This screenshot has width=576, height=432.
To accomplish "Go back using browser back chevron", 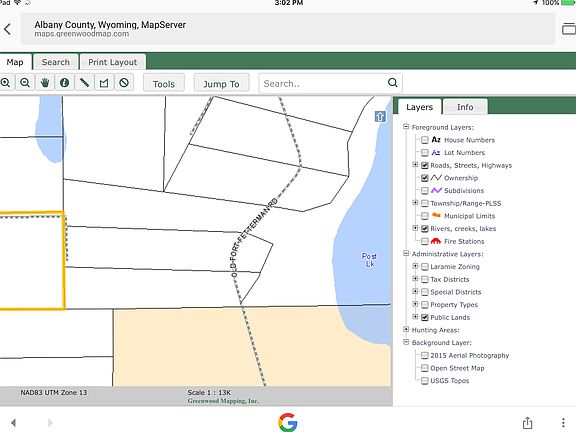I will pos(7,29).
